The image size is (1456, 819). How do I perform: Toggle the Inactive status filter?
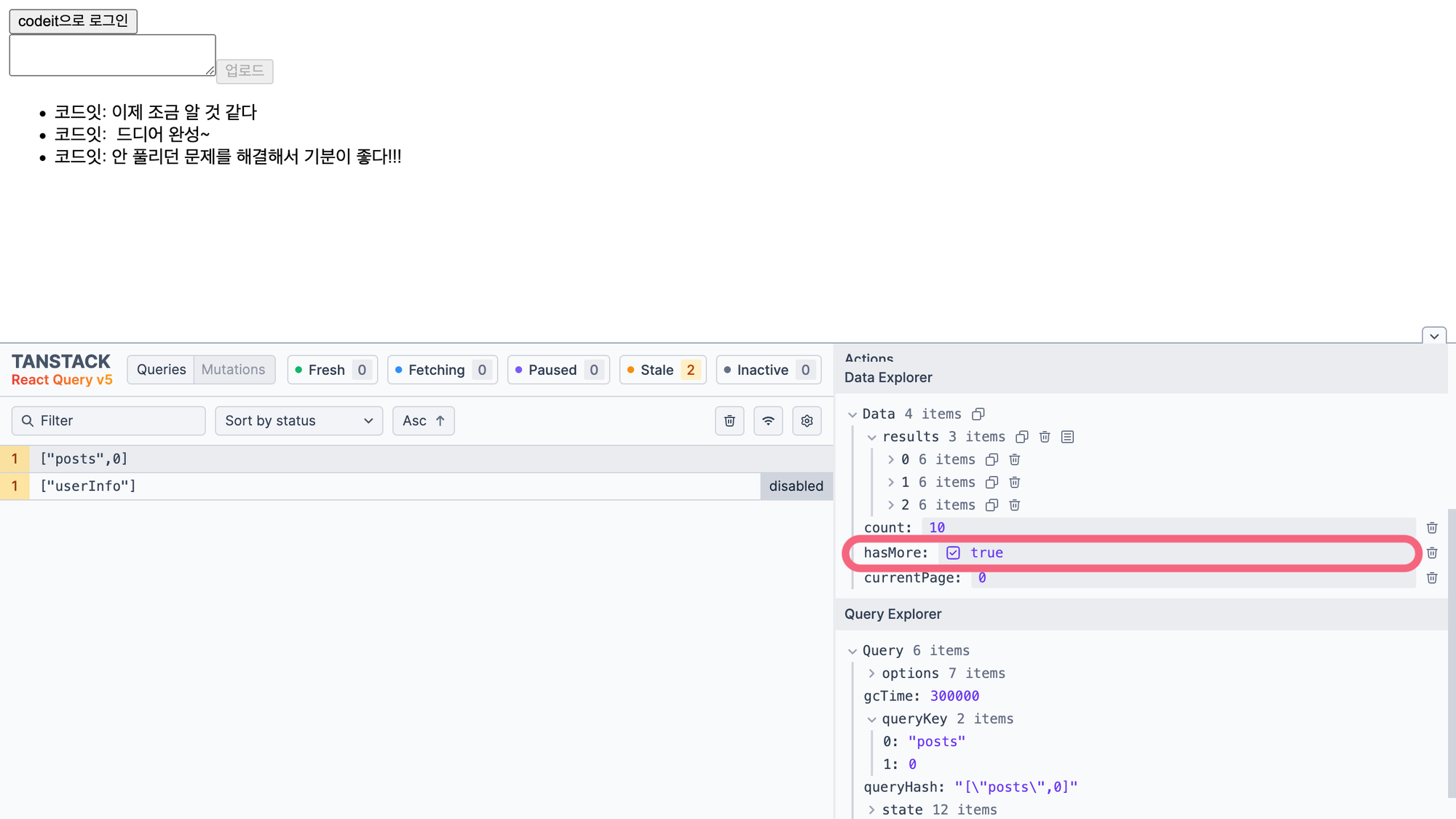click(769, 370)
